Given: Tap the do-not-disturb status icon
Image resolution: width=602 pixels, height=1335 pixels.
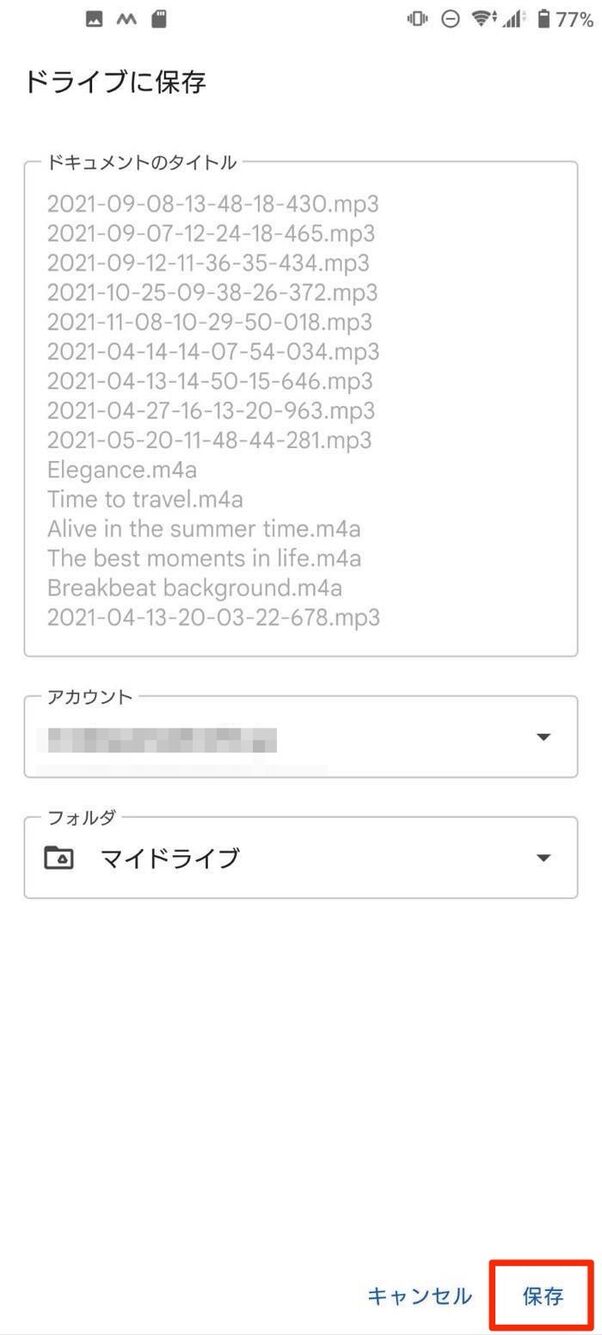Looking at the screenshot, I should point(450,19).
